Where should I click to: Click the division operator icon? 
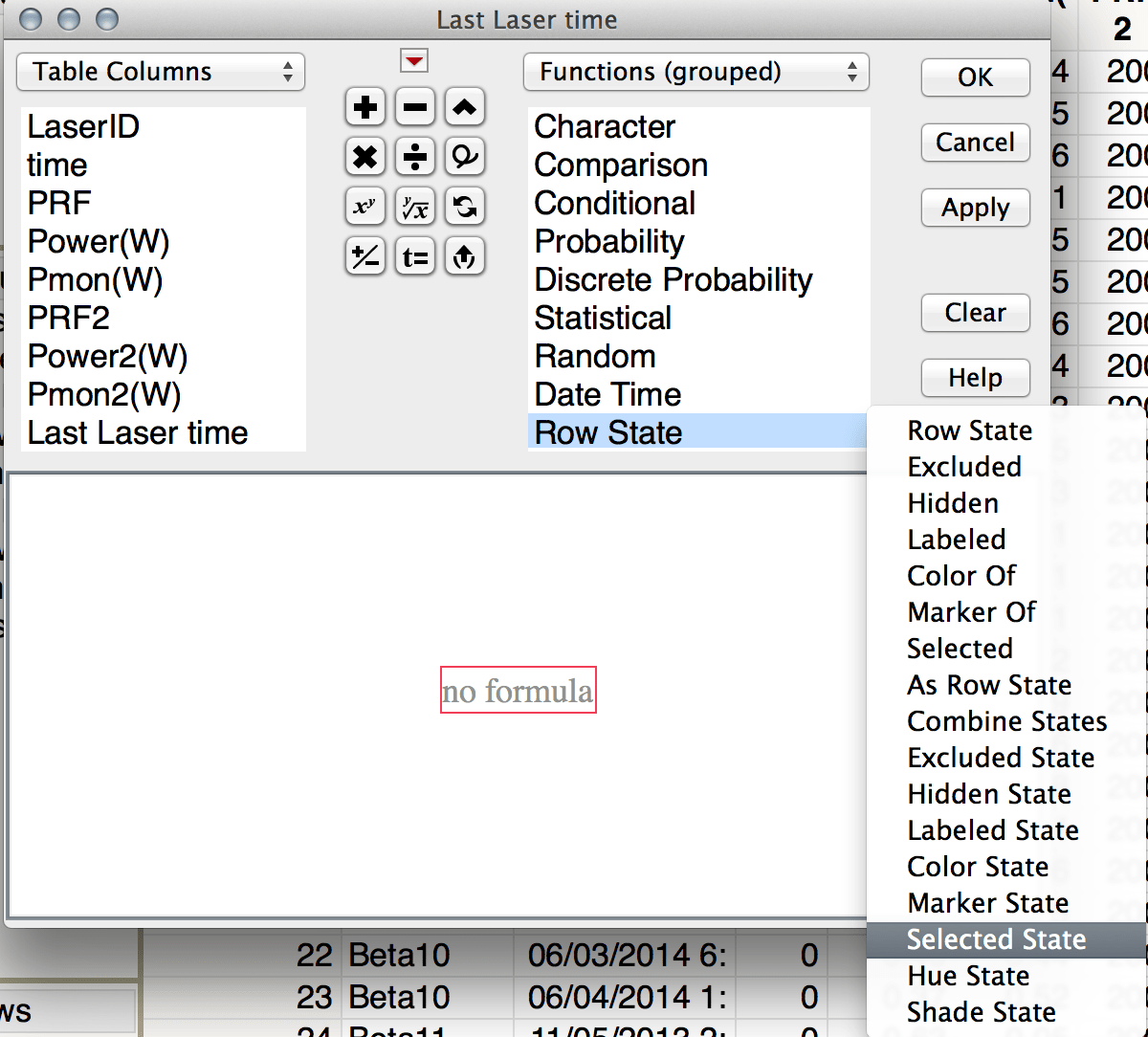(x=414, y=157)
